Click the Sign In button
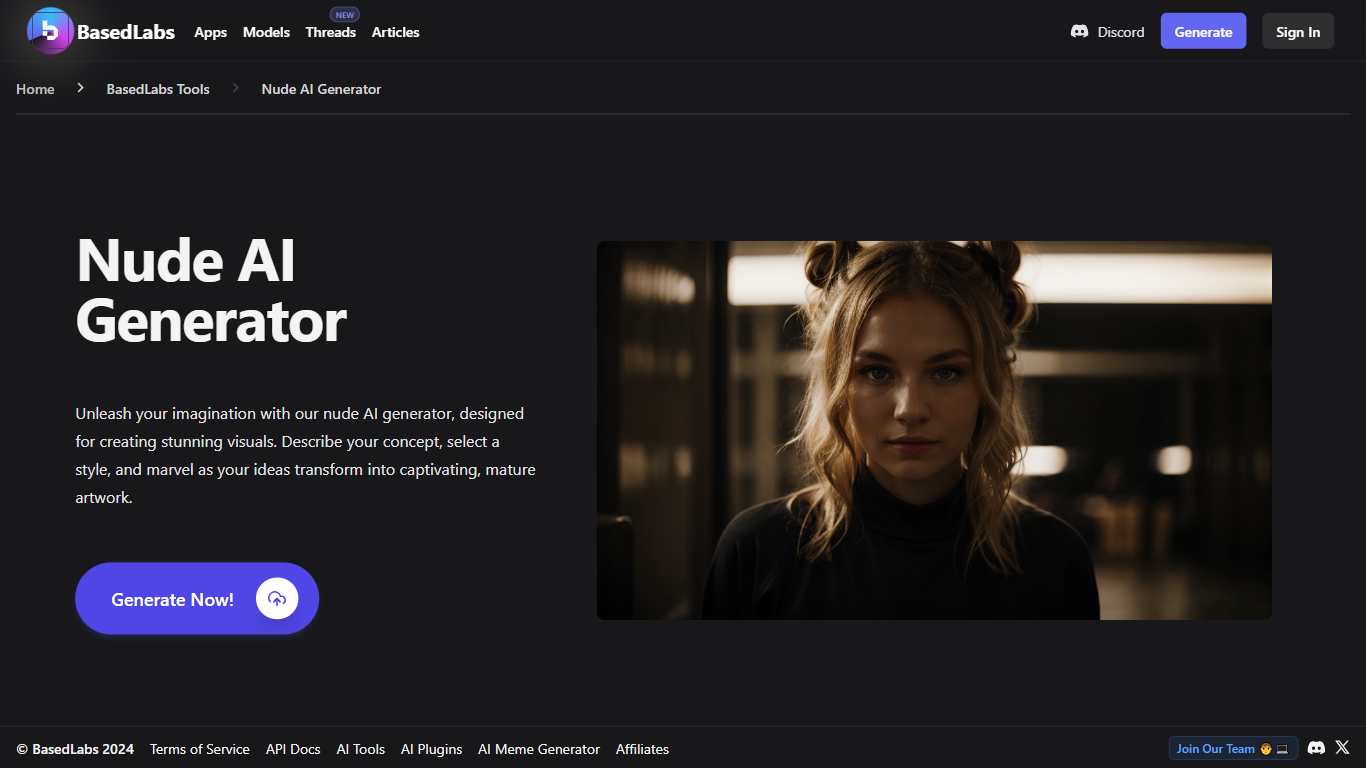The image size is (1366, 768). click(x=1298, y=31)
